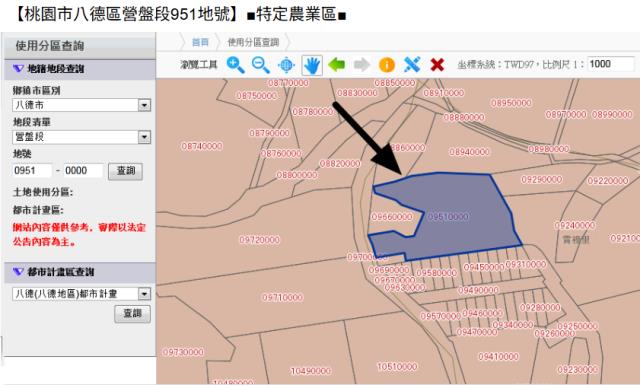This screenshot has height=388, width=640.
Task: Click parcel label 10510000 on map
Action: pos(397,367)
